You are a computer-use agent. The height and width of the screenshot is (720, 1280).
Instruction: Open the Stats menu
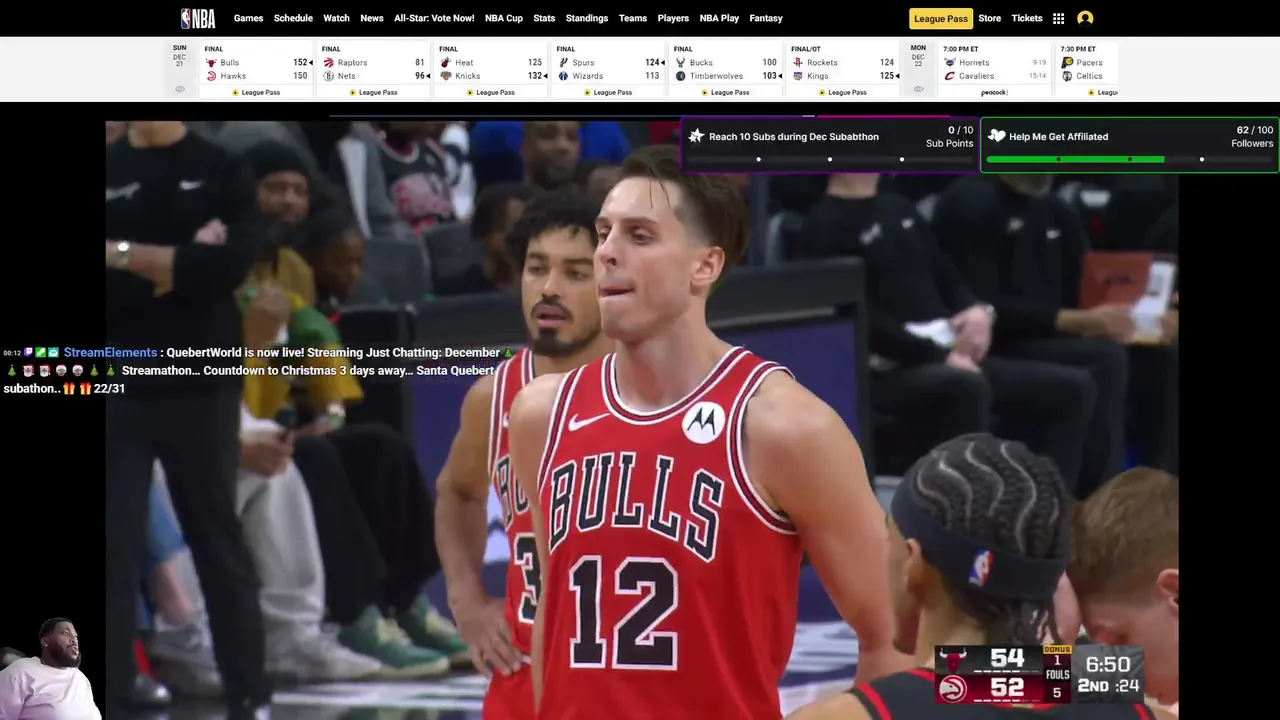tap(544, 18)
